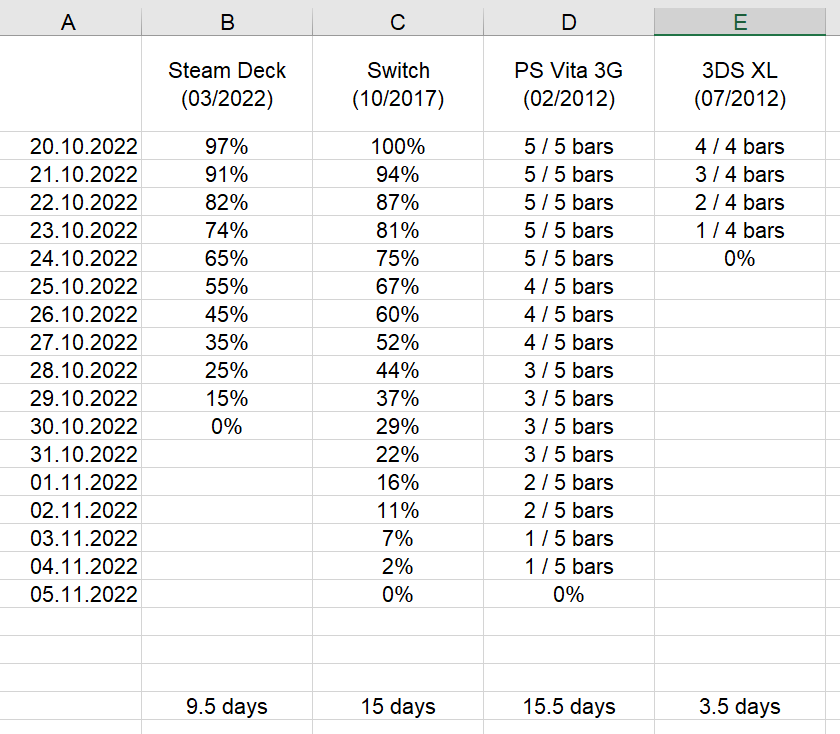This screenshot has width=840, height=734.
Task: Select the date cell 22.10.2022
Action: click(x=70, y=202)
